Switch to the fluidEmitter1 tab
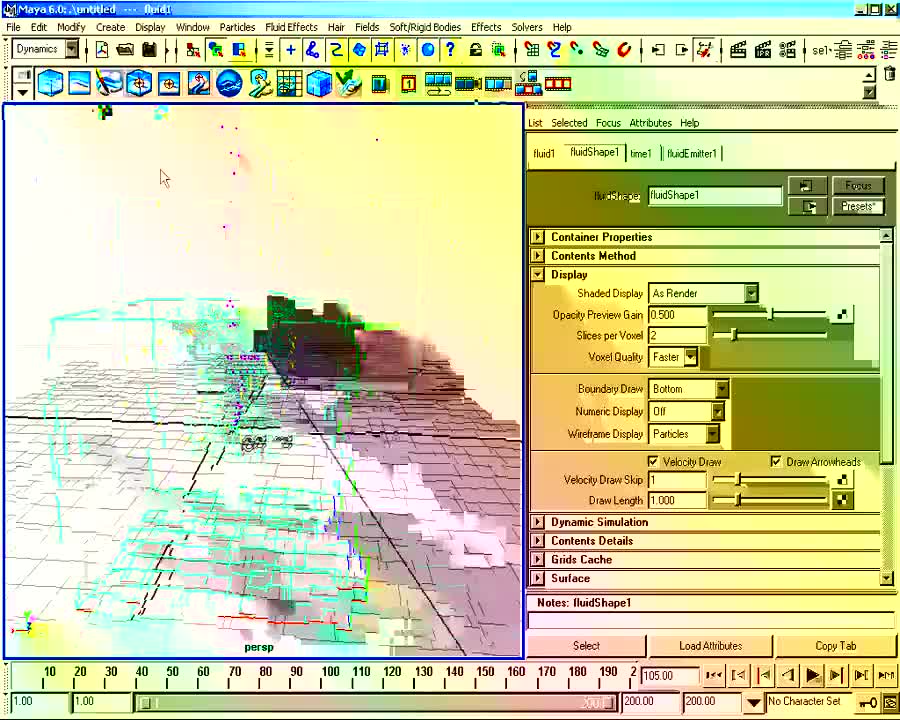Screen dimensions: 900x720 tap(691, 154)
